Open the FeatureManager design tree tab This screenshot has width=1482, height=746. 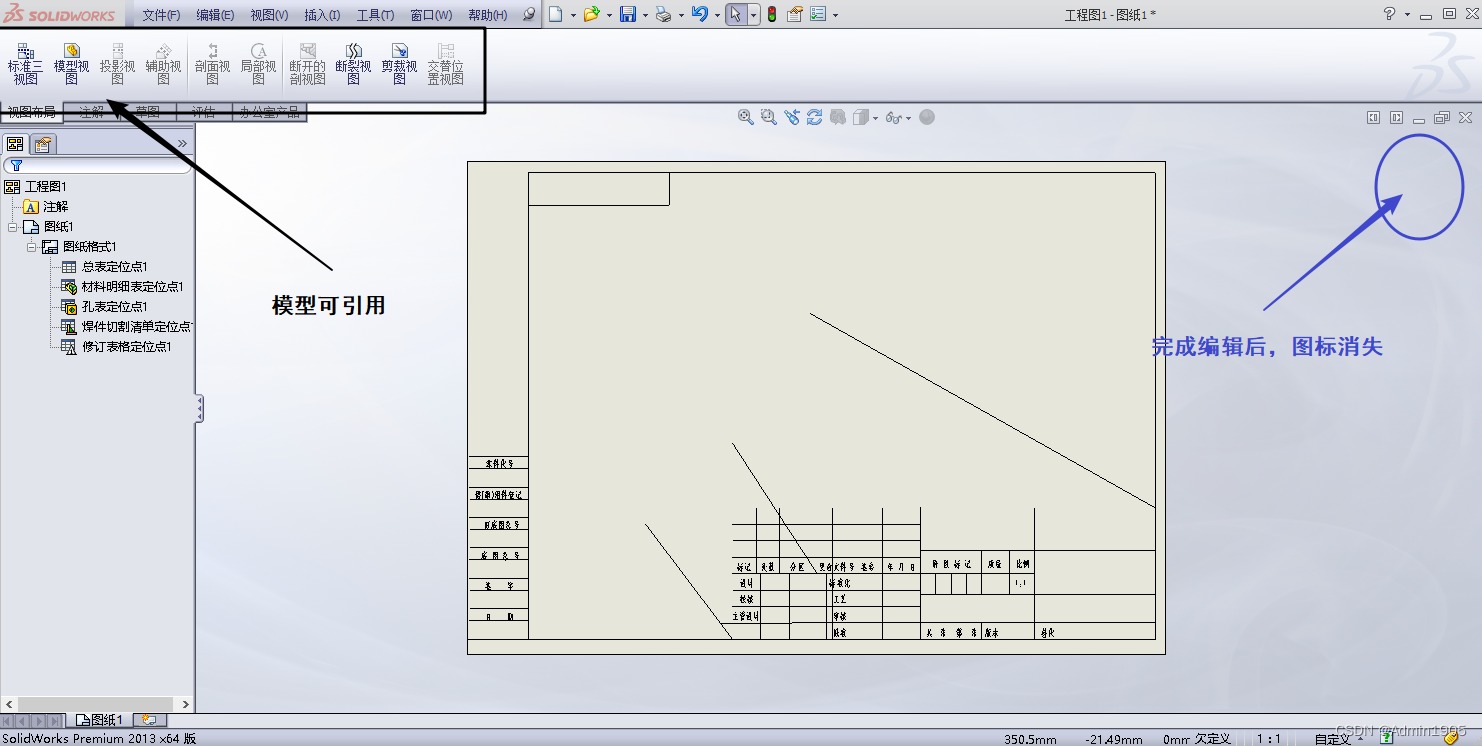[15, 144]
